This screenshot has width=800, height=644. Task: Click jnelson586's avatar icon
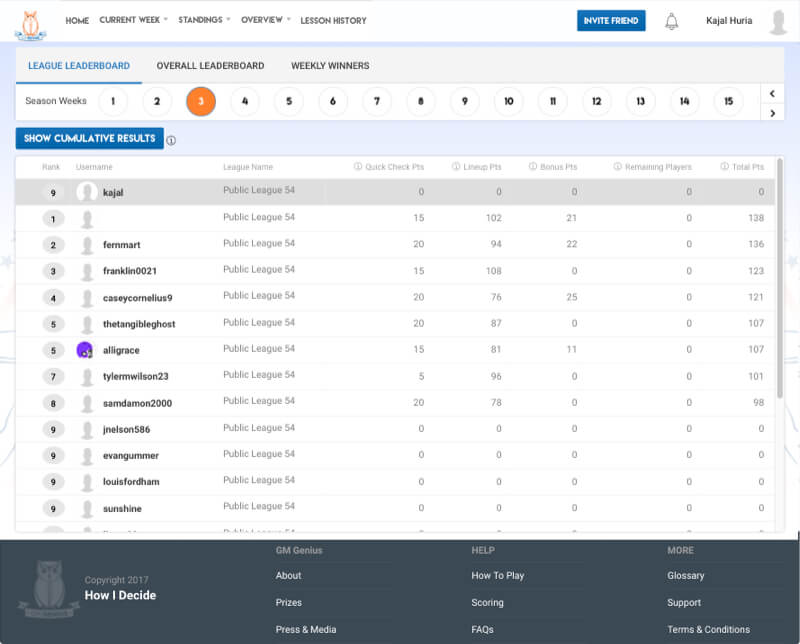(87, 430)
